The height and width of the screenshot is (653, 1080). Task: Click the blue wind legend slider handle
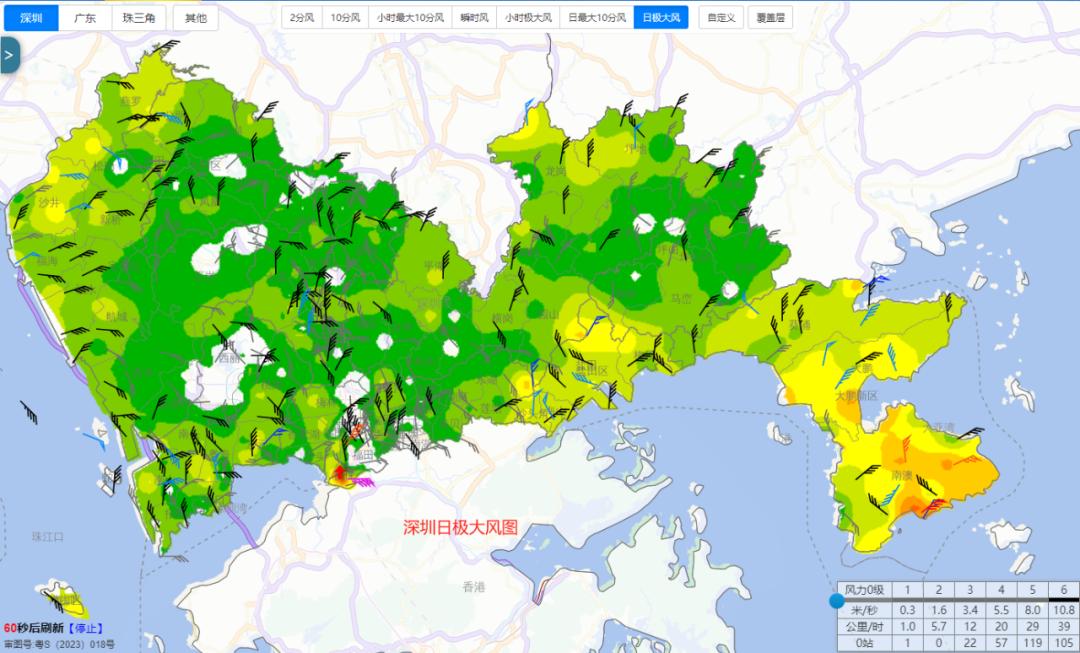(836, 601)
